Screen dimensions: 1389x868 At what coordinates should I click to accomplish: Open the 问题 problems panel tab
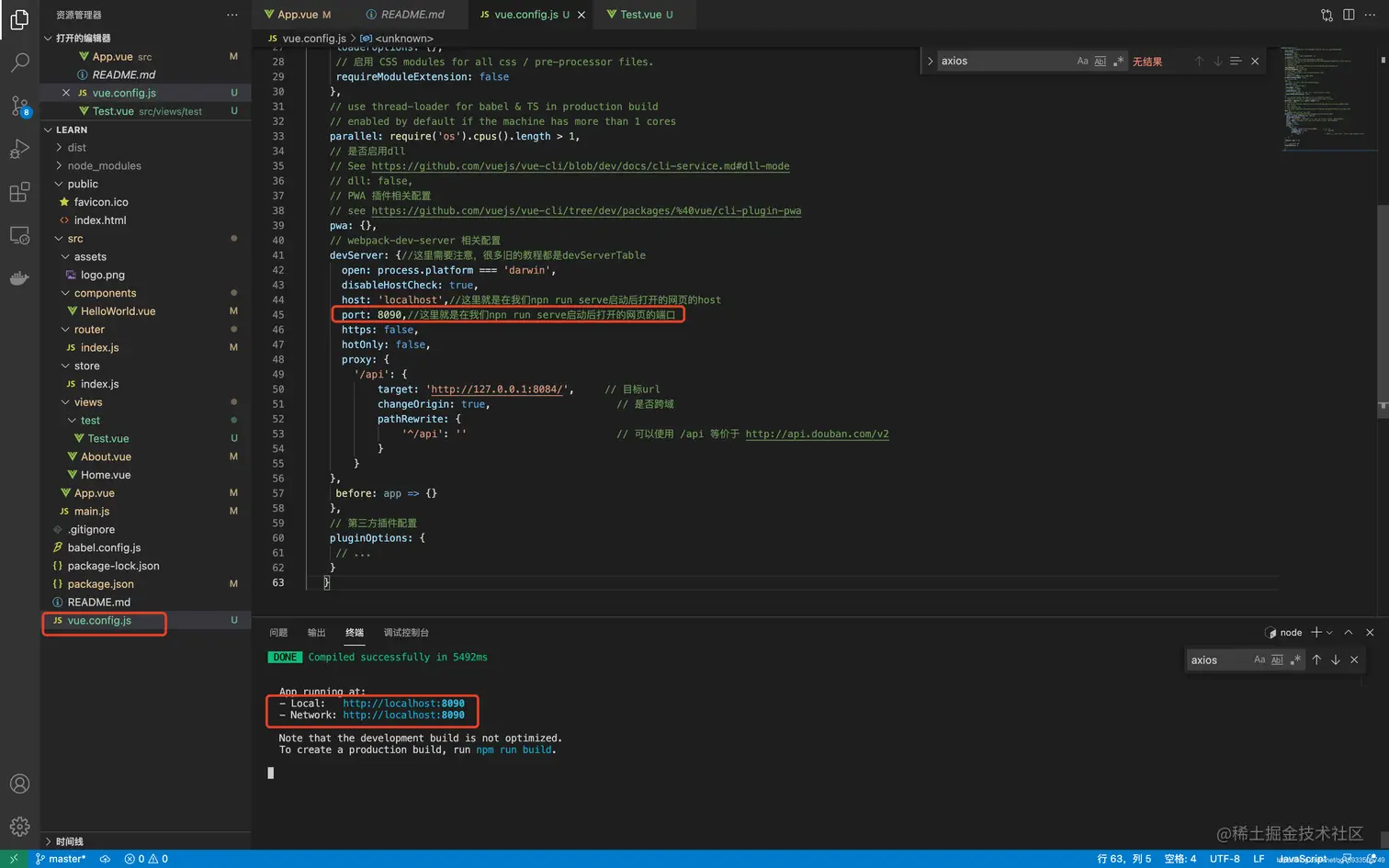tap(278, 632)
